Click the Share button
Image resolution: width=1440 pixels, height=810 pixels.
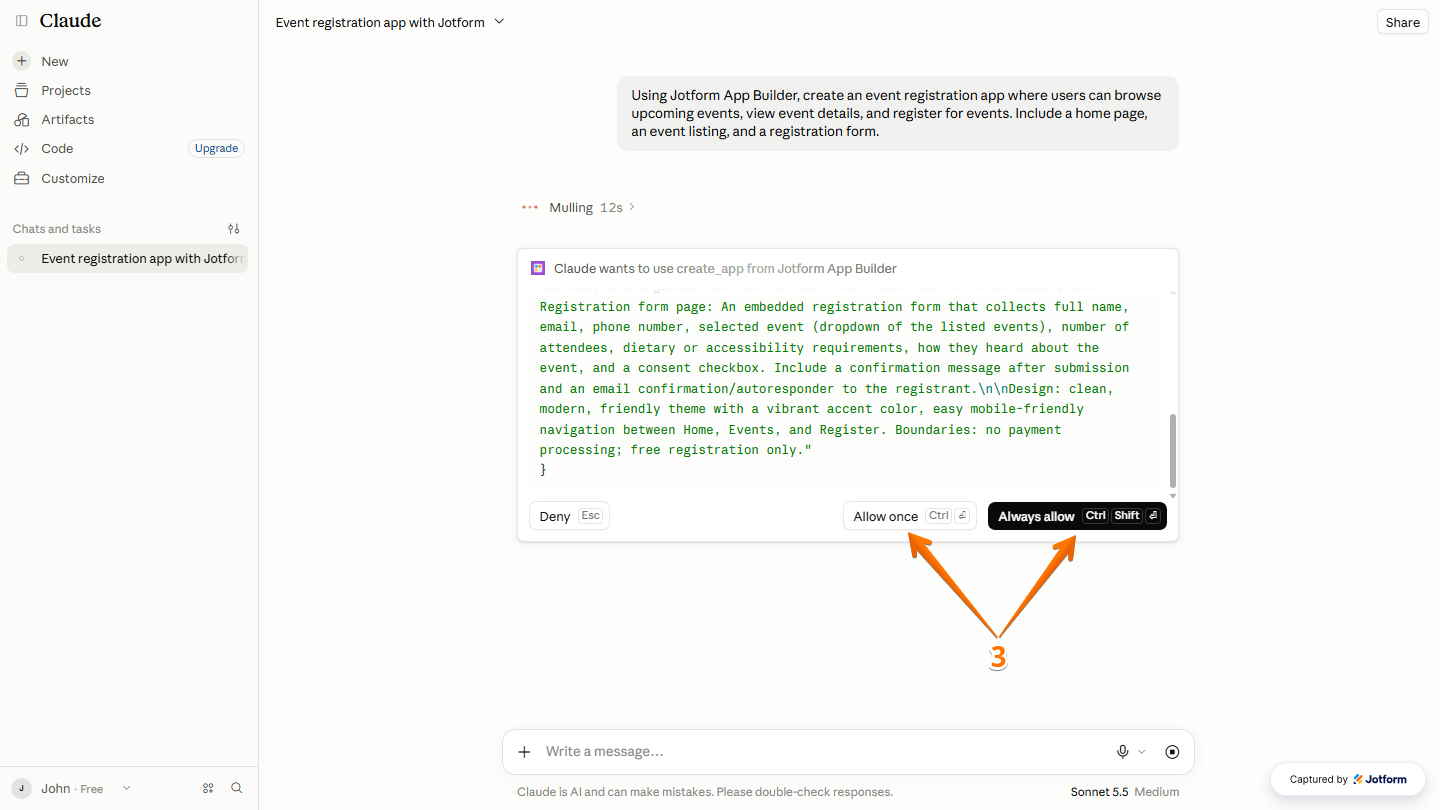point(1402,22)
